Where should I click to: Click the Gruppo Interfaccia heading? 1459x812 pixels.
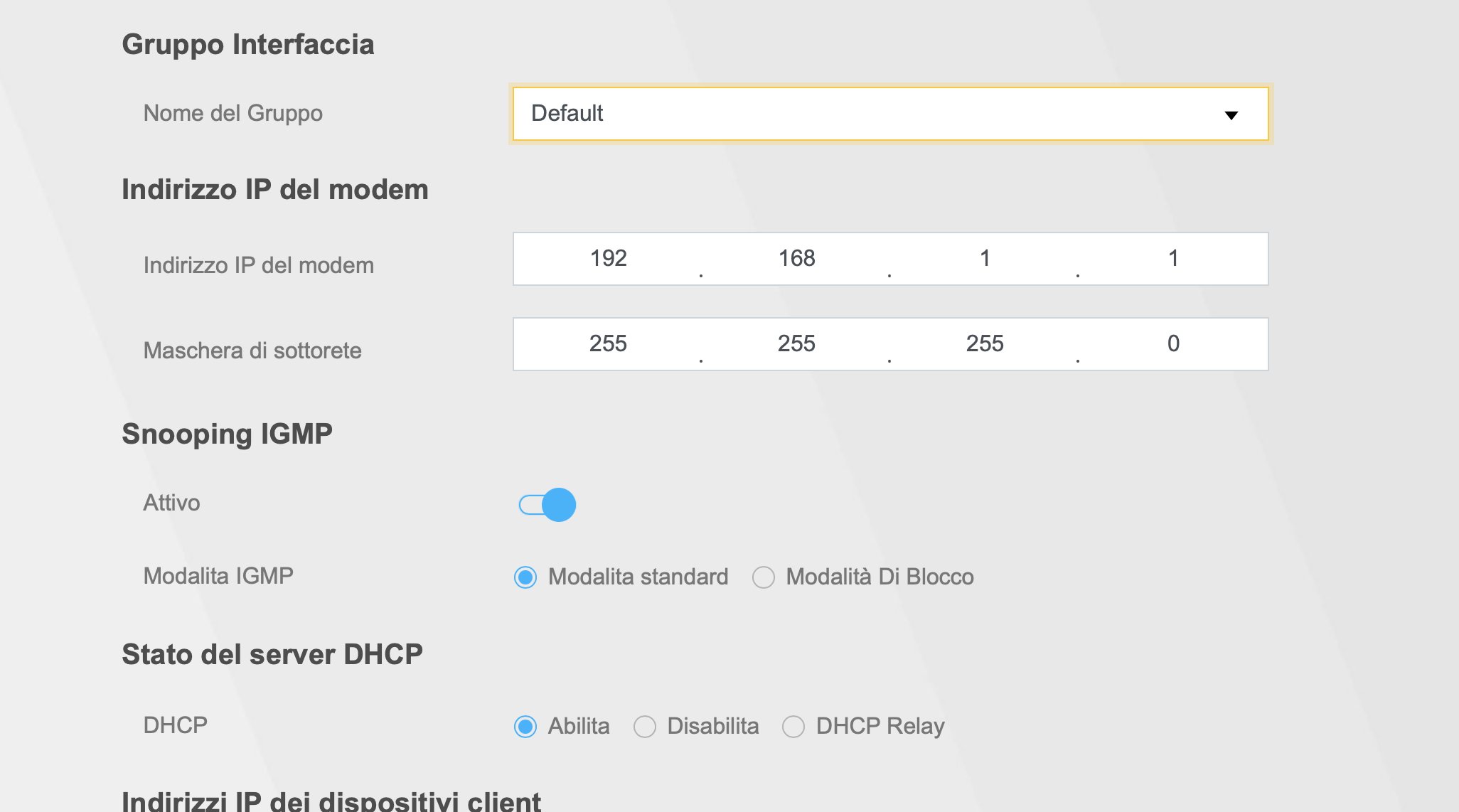tap(247, 44)
